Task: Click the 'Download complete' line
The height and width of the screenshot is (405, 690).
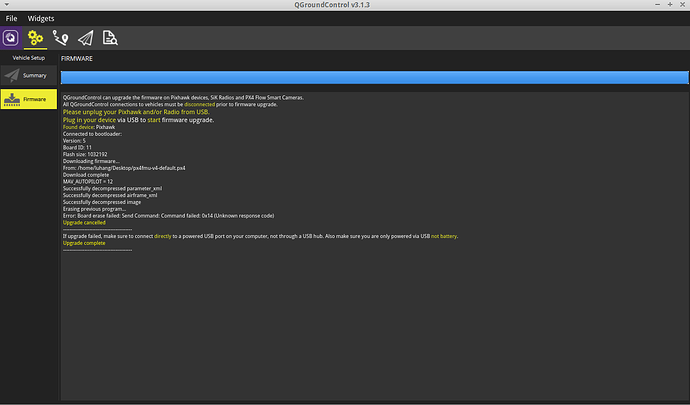Action: pos(86,175)
